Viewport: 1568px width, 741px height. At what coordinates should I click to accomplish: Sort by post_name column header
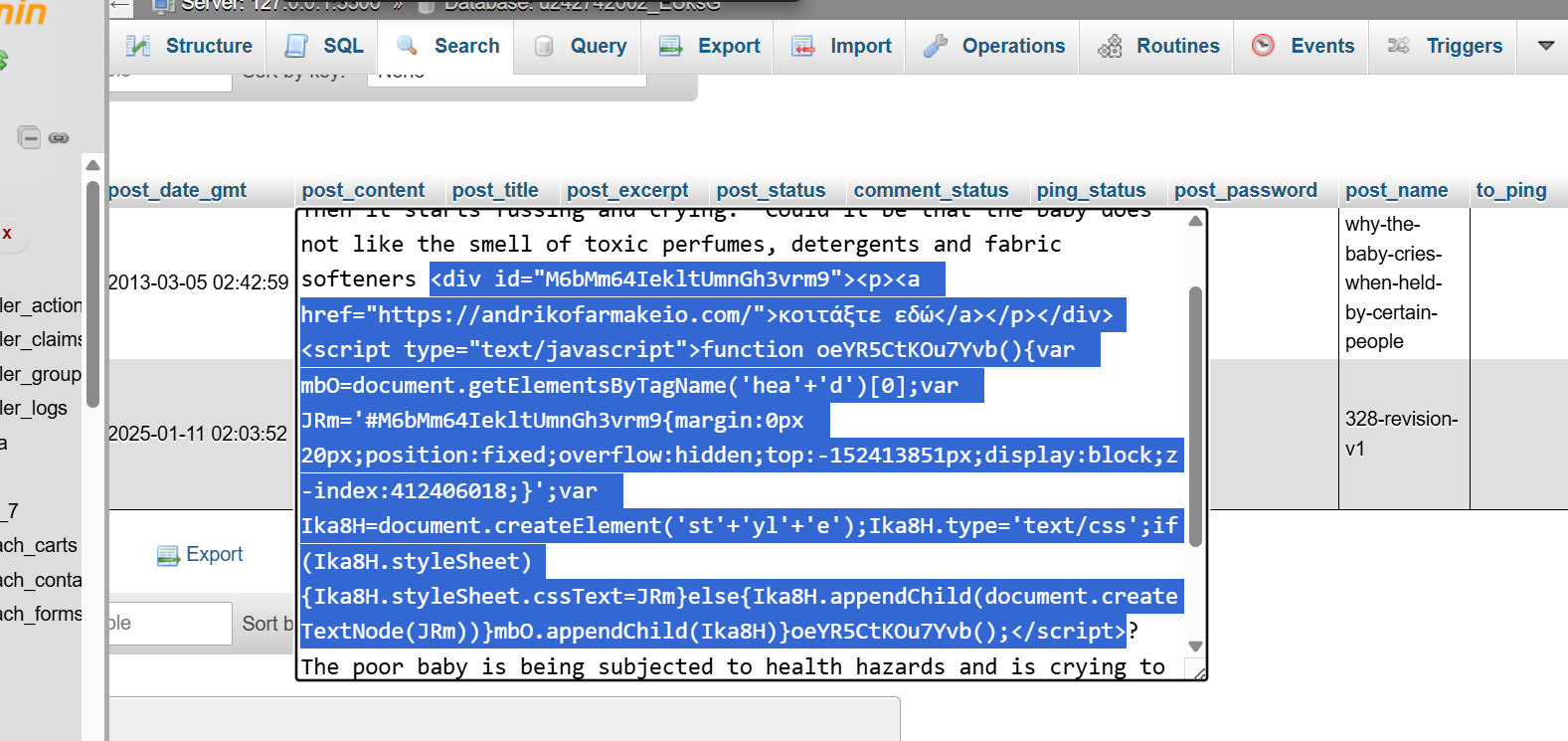point(1396,190)
